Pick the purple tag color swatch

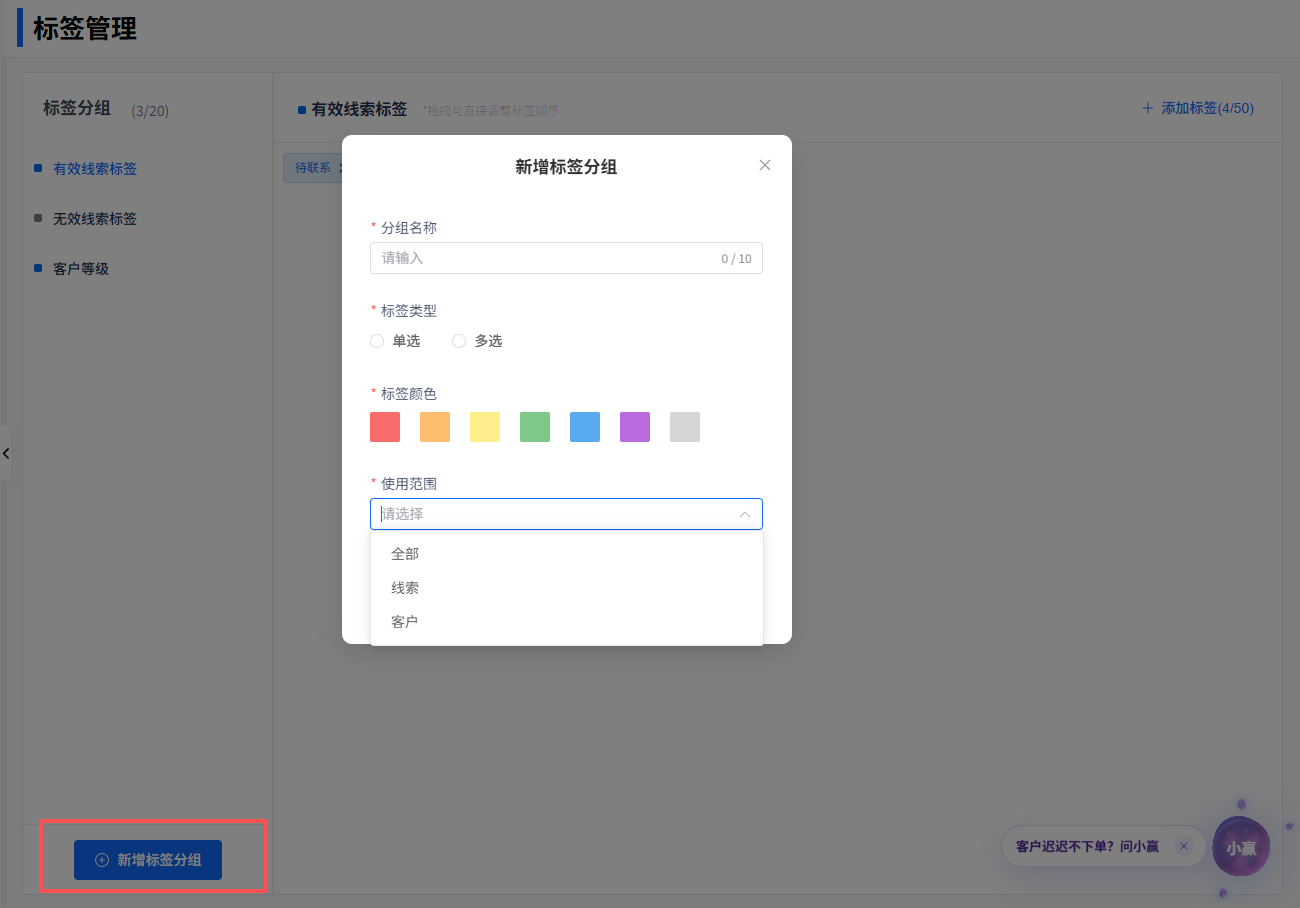(635, 427)
